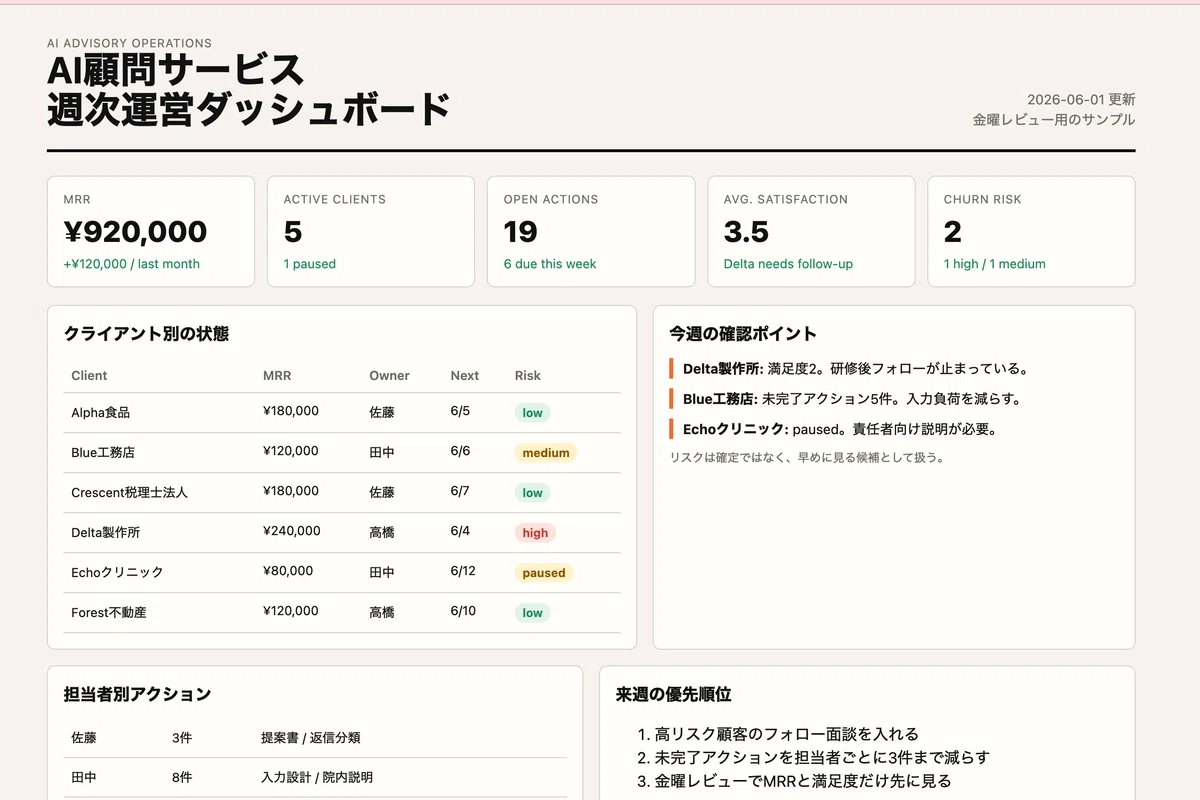1200x800 pixels.
Task: Select the Alpha食品 client name
Action: [x=101, y=412]
